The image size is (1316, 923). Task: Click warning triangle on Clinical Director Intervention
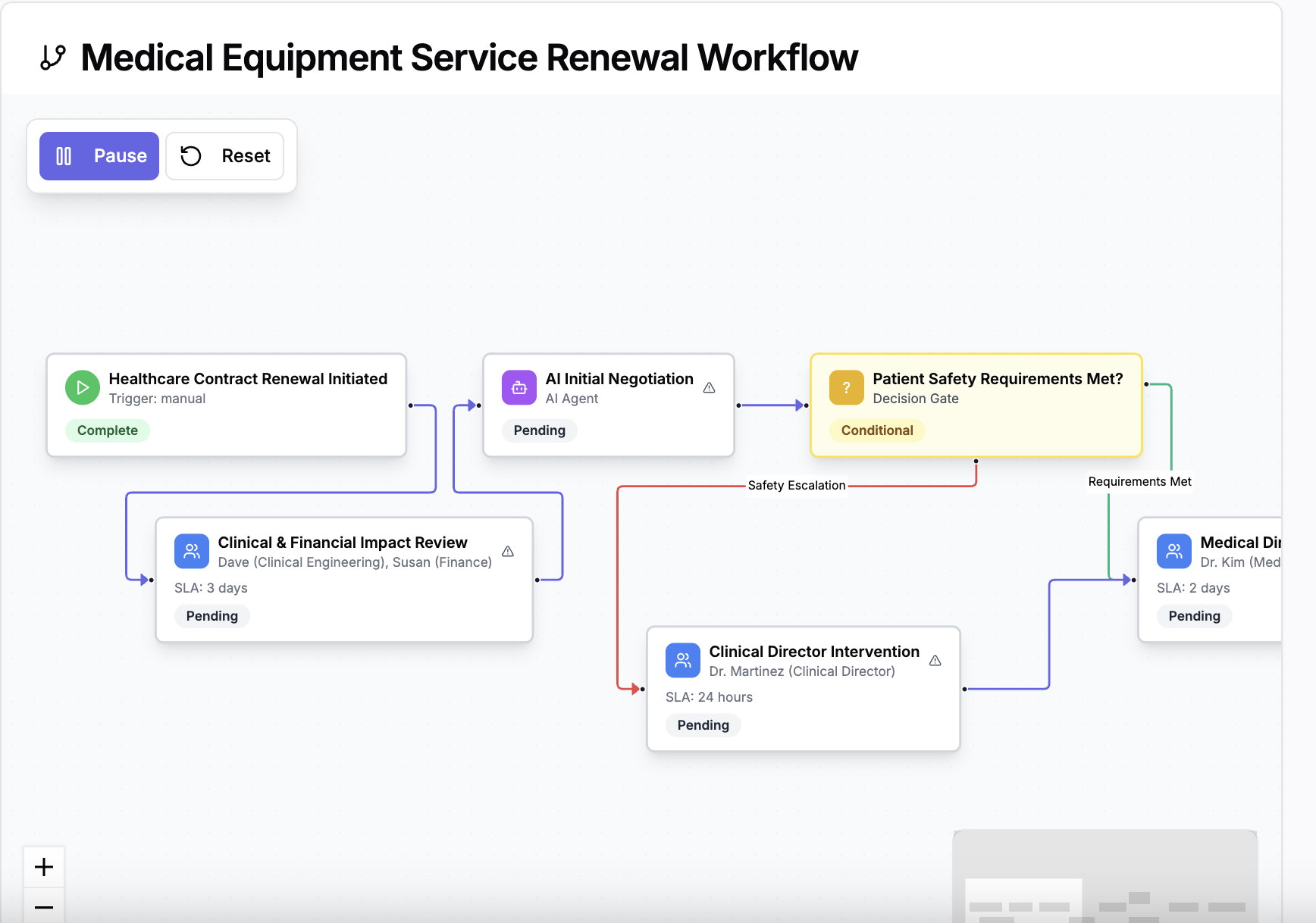tap(935, 661)
